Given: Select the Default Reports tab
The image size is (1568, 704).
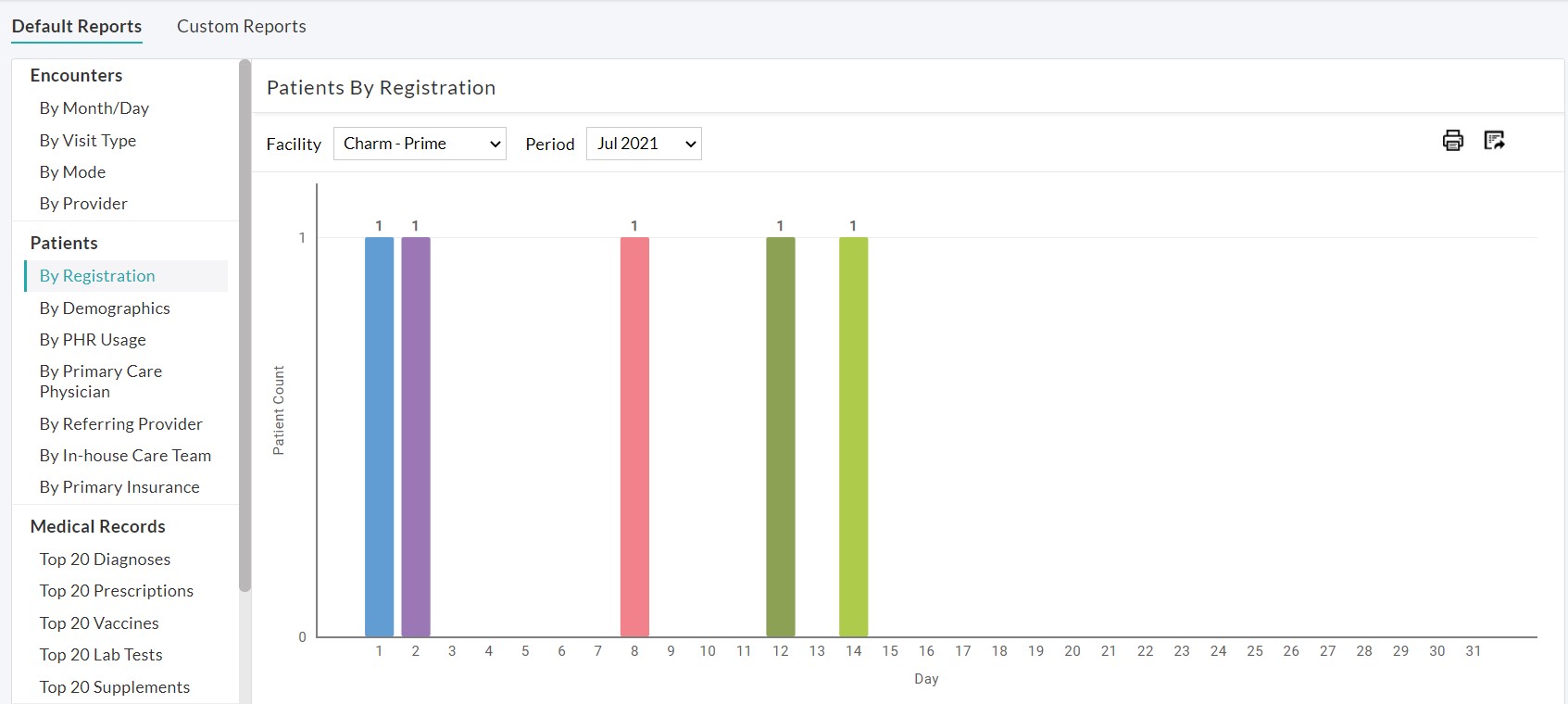Looking at the screenshot, I should pyautogui.click(x=77, y=26).
